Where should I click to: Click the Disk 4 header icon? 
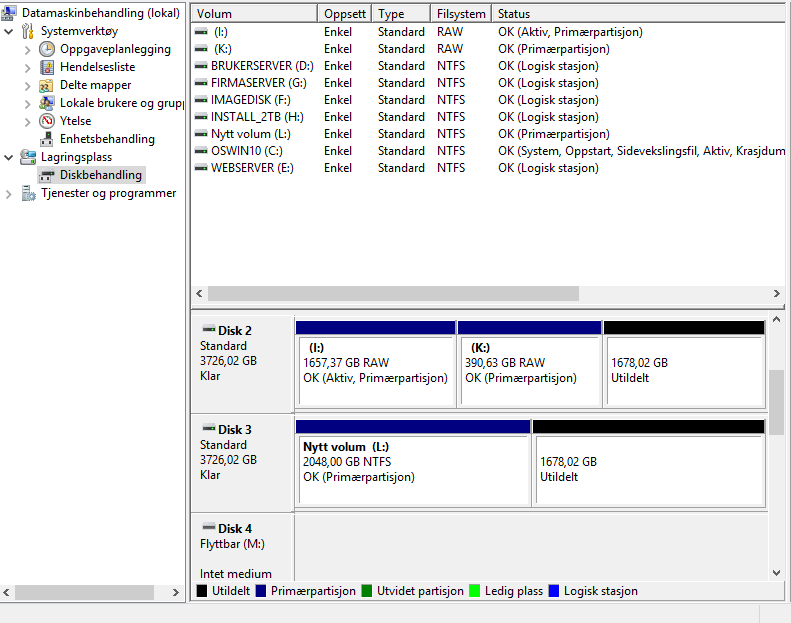[209, 528]
